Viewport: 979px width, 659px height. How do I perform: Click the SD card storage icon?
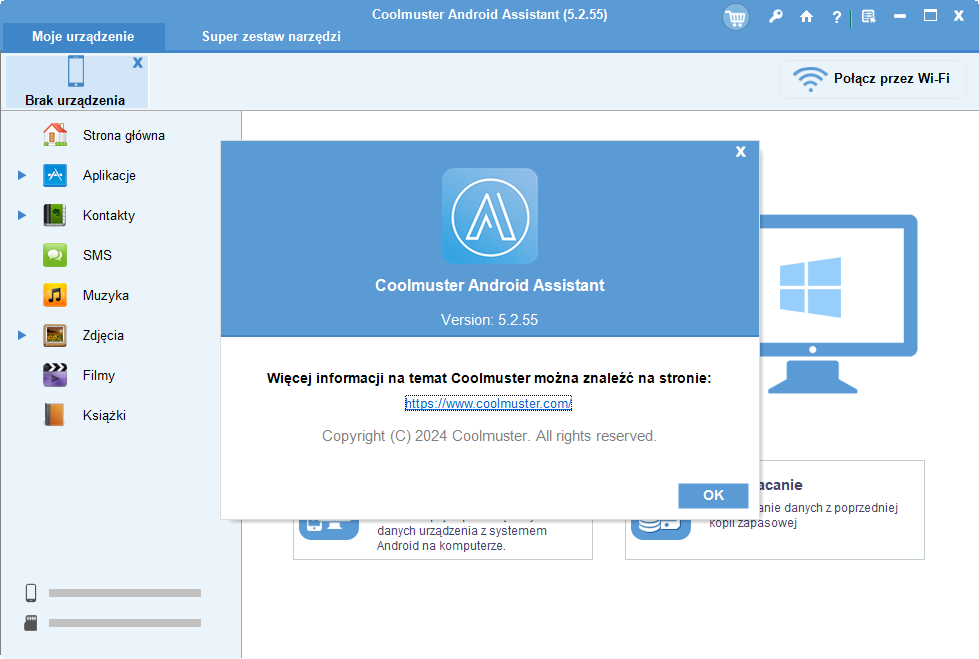click(31, 623)
